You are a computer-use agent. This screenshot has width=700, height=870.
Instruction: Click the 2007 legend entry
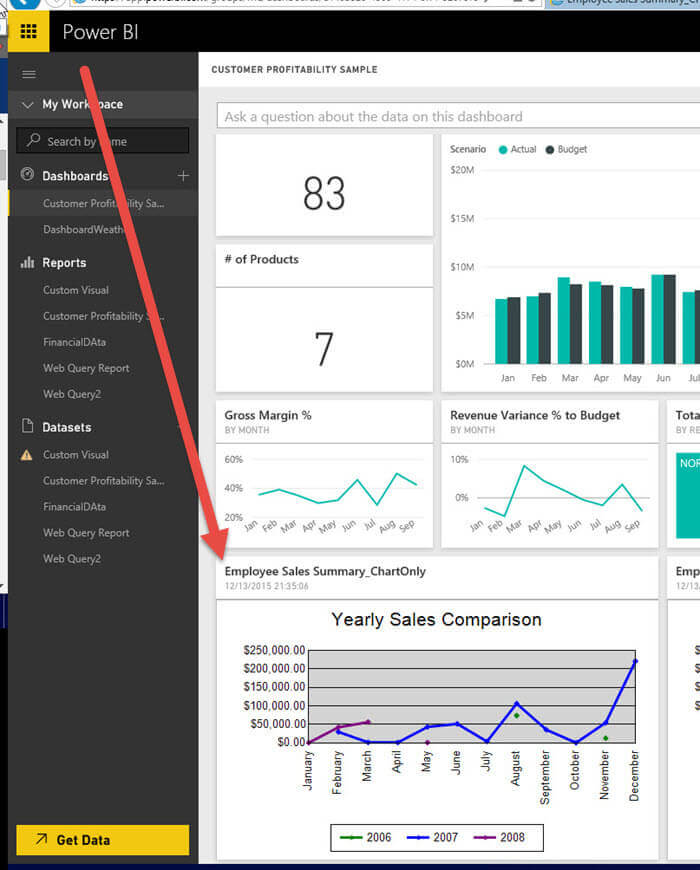click(432, 837)
